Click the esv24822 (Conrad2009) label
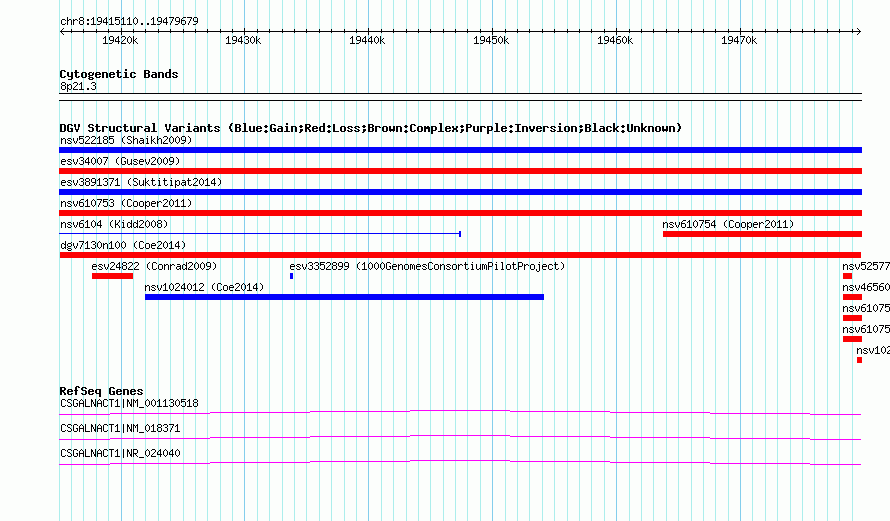Viewport: 890px width, 521px height. coord(154,266)
